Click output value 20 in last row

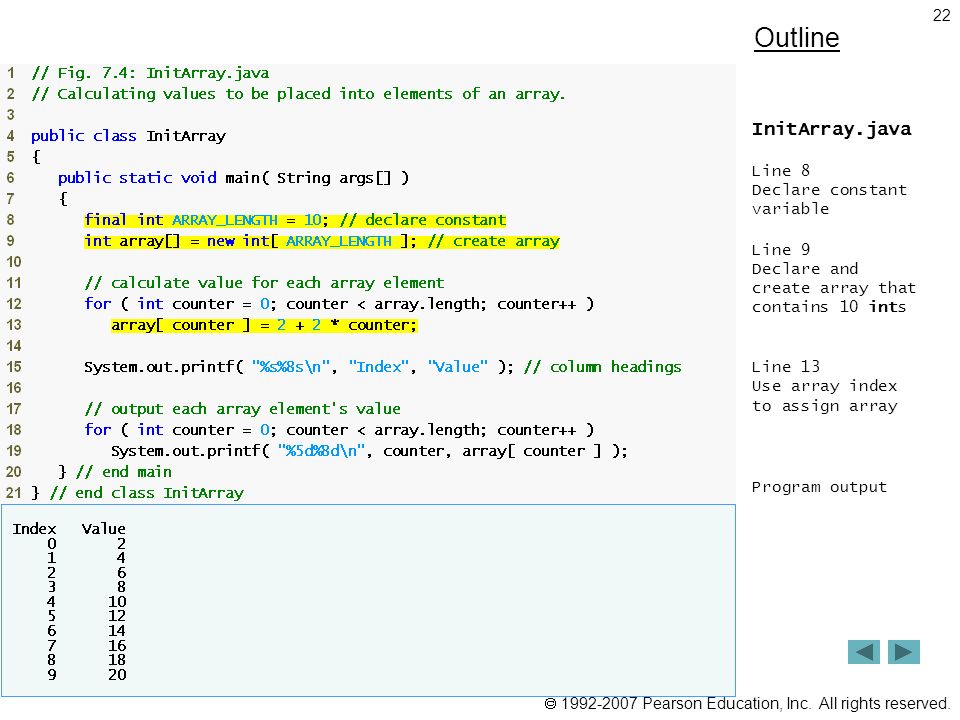coord(117,675)
